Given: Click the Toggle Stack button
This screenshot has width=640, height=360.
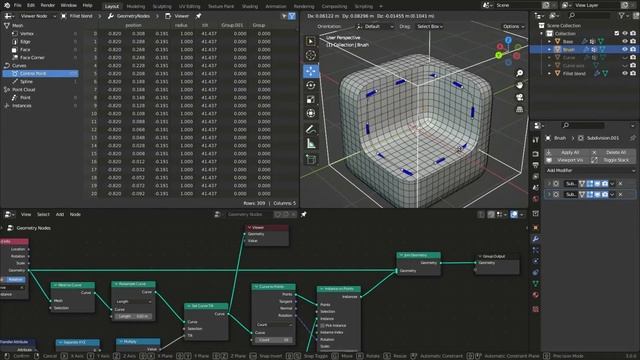Looking at the screenshot, I should [613, 160].
